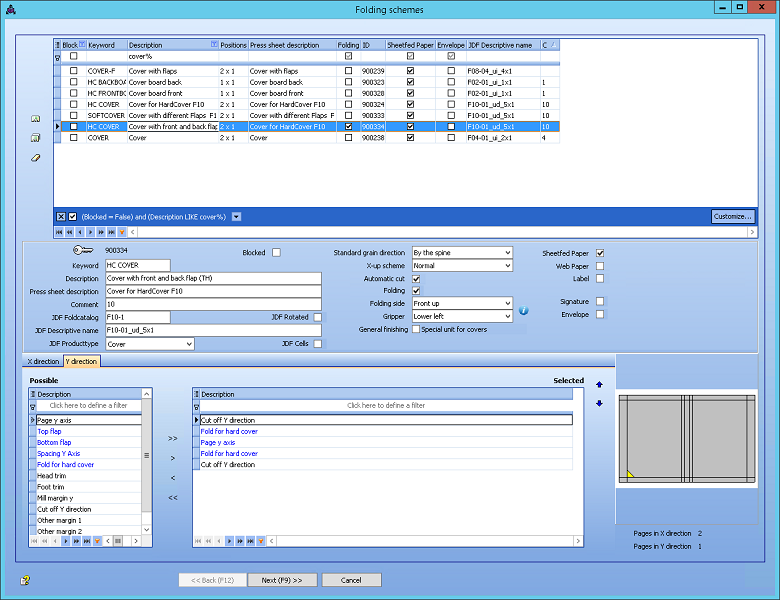Select 'Head trim' in Possible list

[x=89, y=476]
